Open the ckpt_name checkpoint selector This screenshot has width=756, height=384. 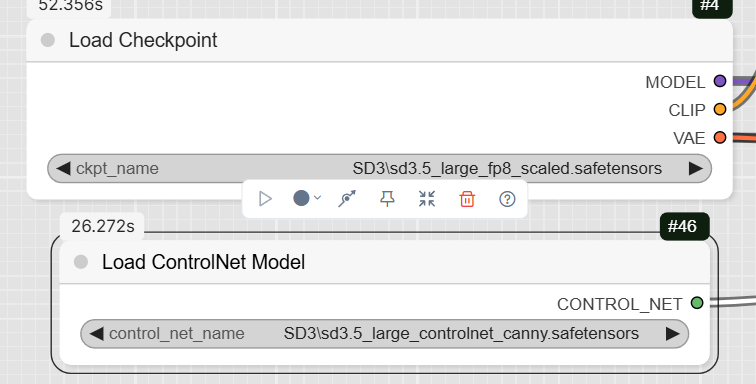(379, 168)
